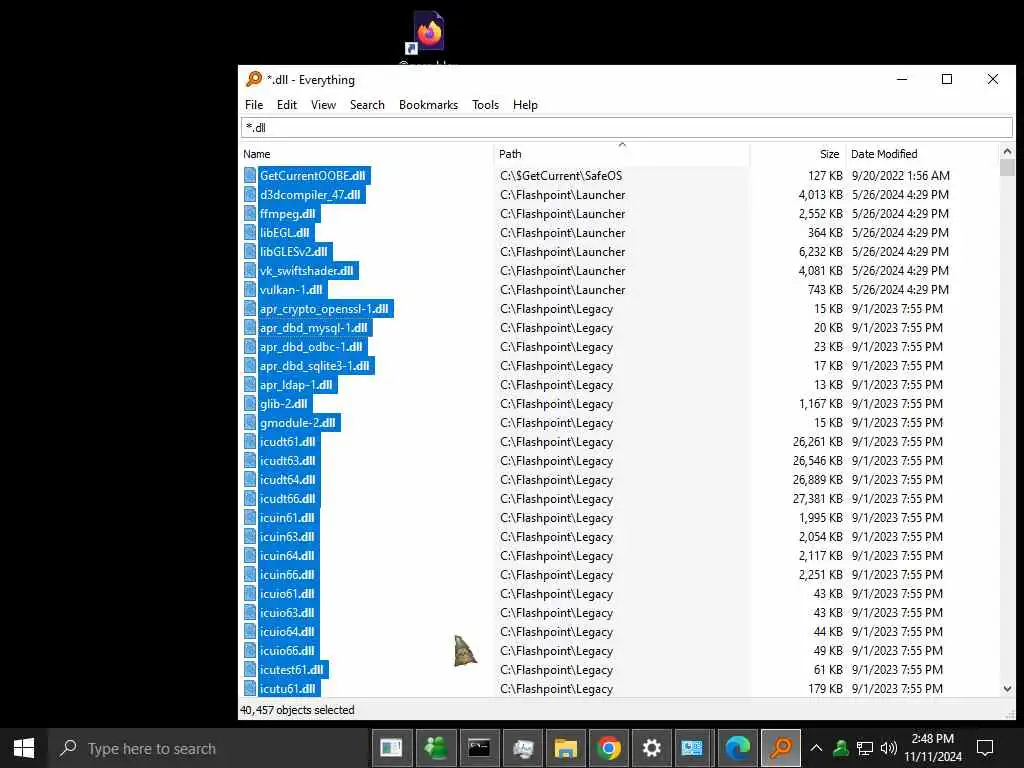Select the icuio63.dll file name

[287, 613]
